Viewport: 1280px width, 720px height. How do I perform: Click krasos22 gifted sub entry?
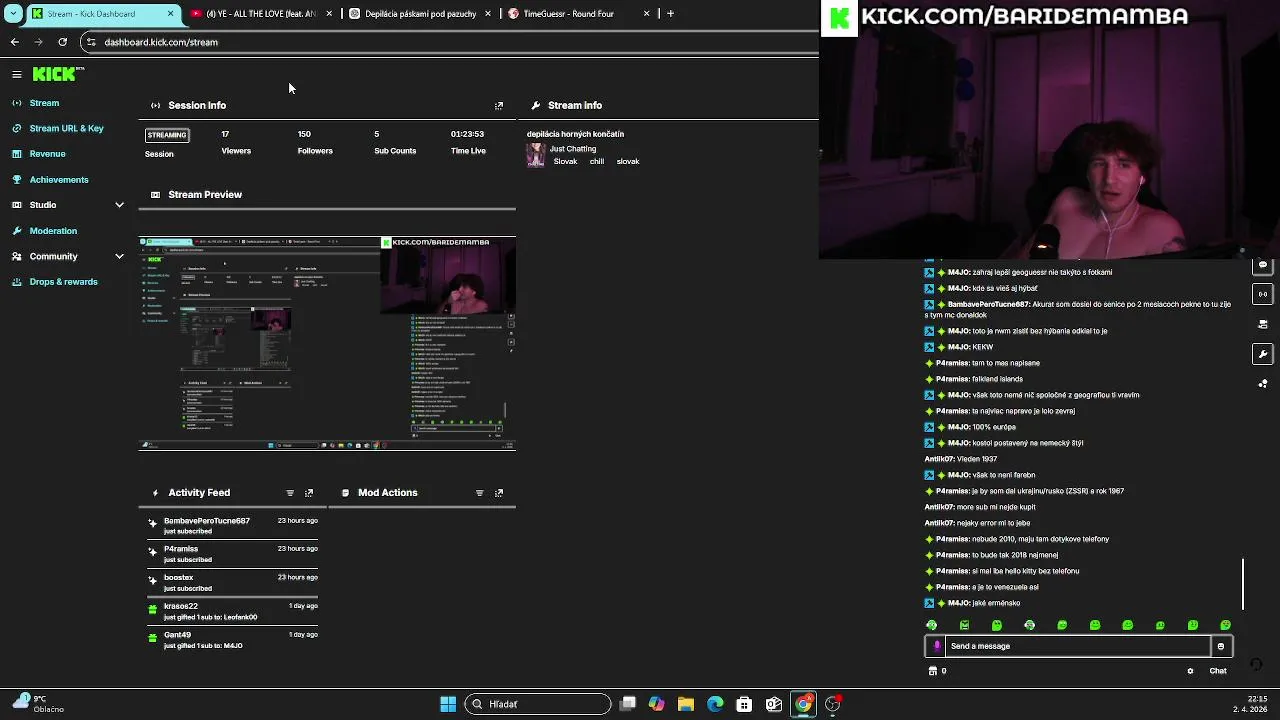click(x=232, y=611)
